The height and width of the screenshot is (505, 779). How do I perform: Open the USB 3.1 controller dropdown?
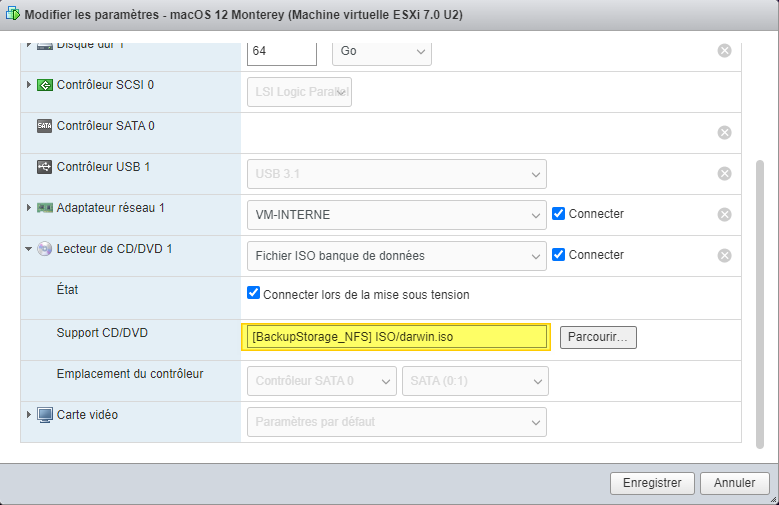coord(397,174)
